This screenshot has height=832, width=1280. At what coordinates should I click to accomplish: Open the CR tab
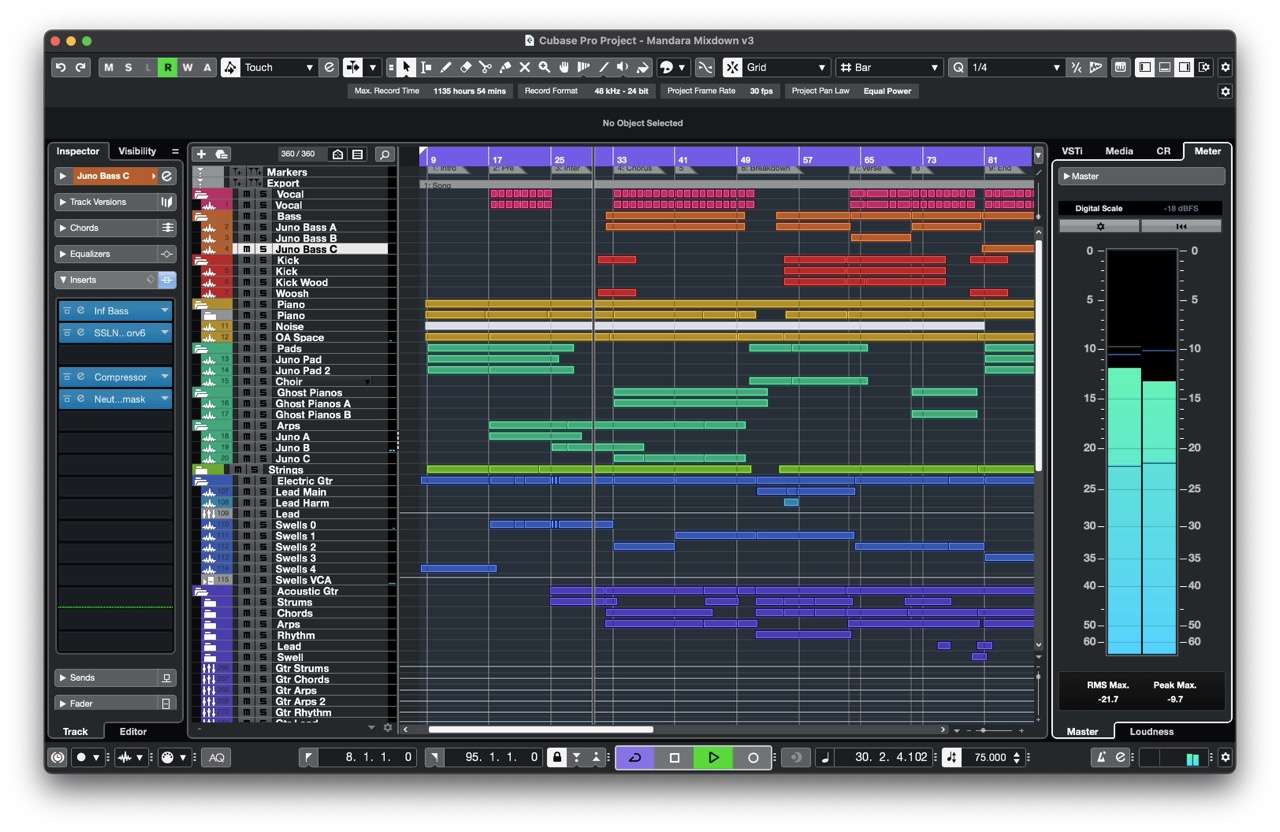[1163, 151]
